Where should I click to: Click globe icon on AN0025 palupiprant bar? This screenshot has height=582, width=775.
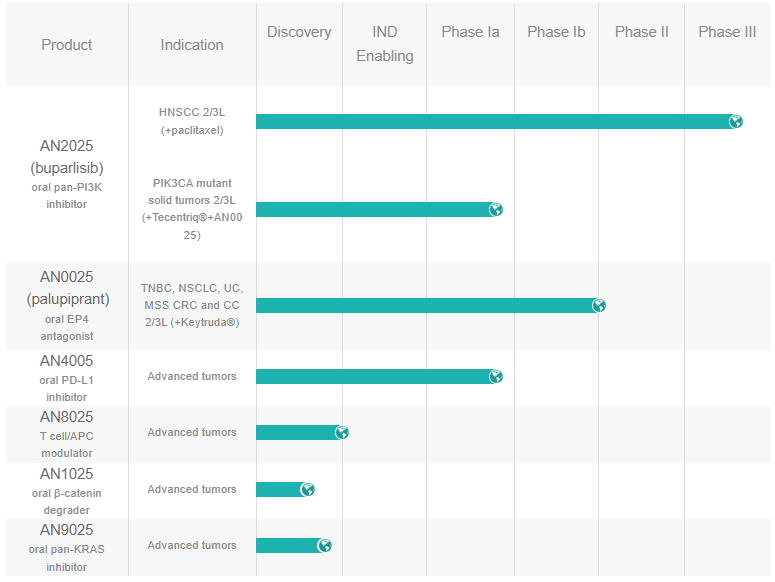tap(598, 306)
